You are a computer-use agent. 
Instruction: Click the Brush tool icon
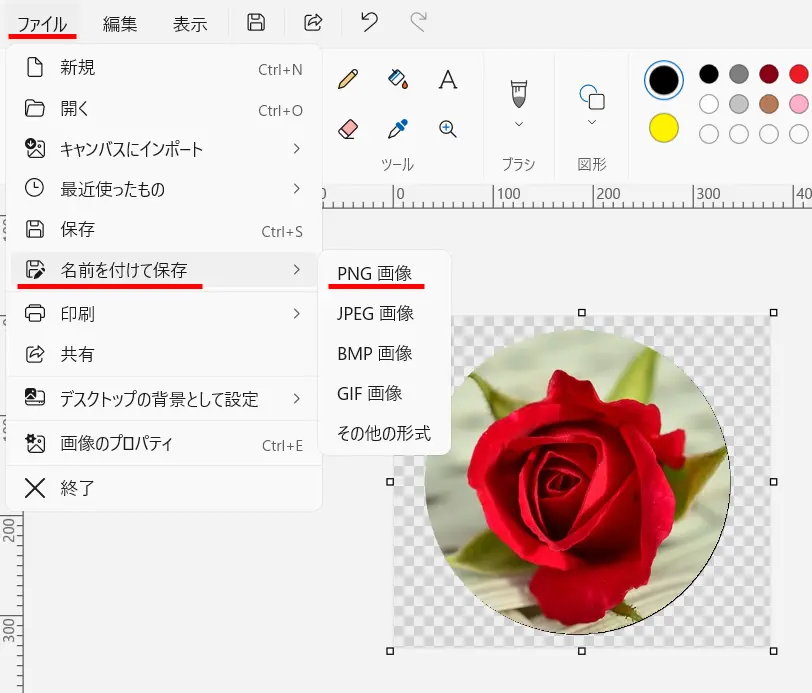pyautogui.click(x=519, y=94)
